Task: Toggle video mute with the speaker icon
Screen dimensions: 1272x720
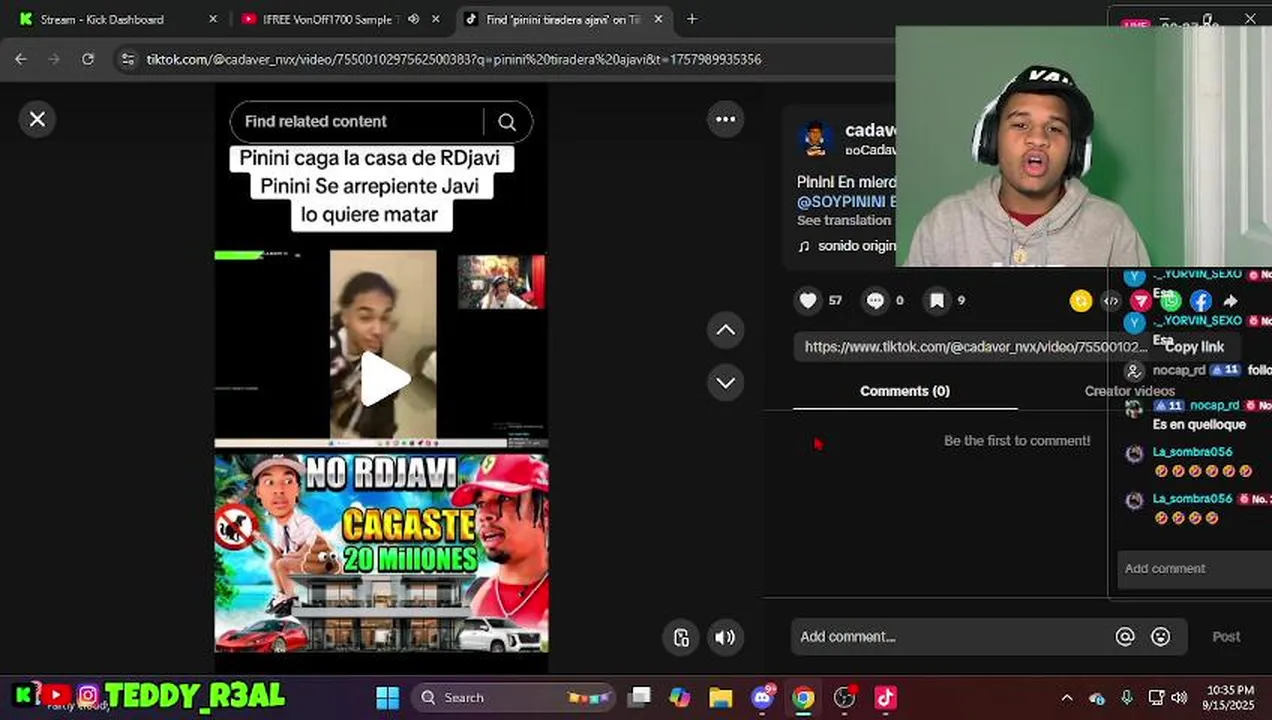Action: point(725,637)
